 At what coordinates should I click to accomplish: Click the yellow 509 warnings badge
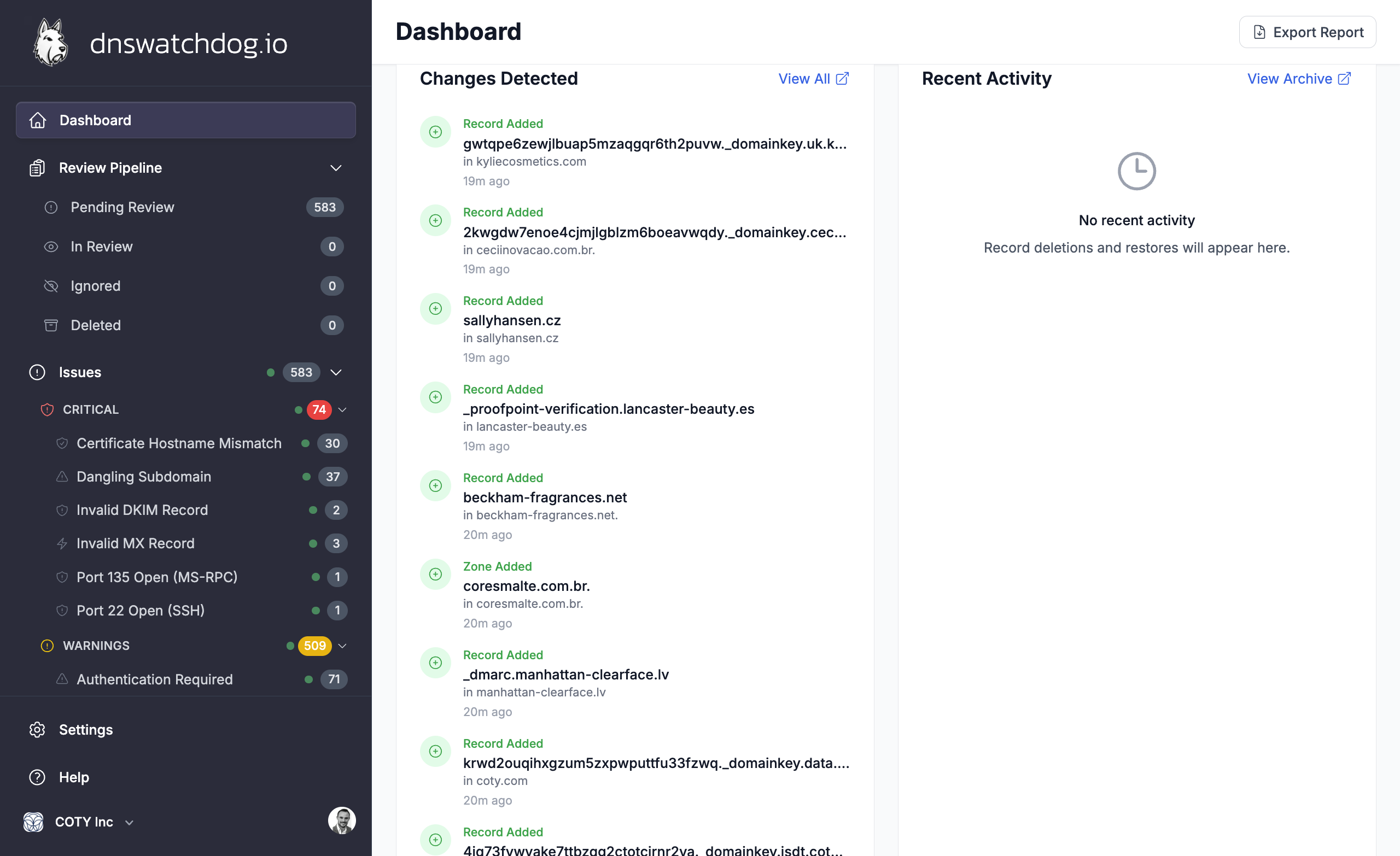(x=315, y=646)
